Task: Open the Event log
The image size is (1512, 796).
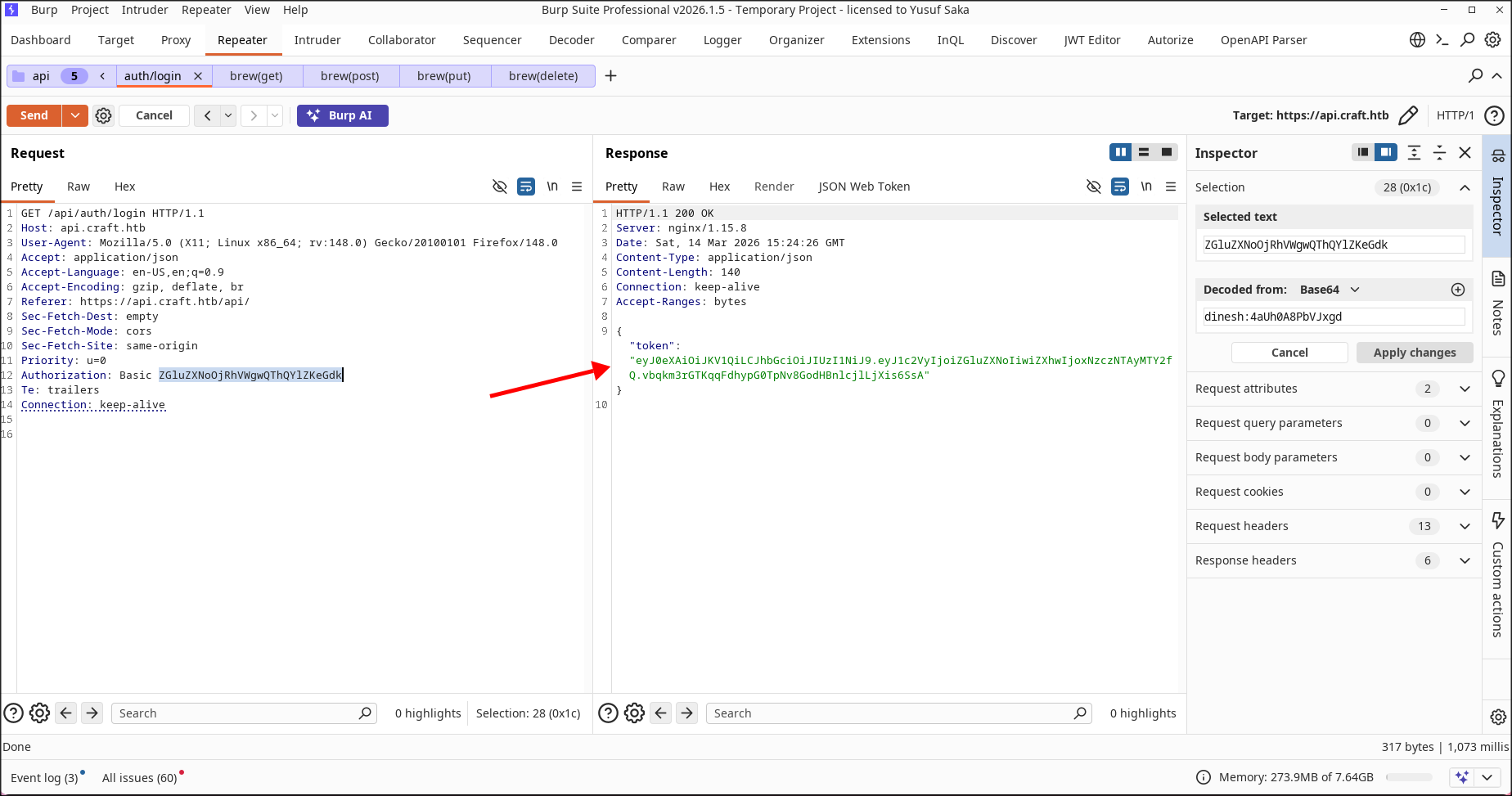Action: [x=44, y=778]
